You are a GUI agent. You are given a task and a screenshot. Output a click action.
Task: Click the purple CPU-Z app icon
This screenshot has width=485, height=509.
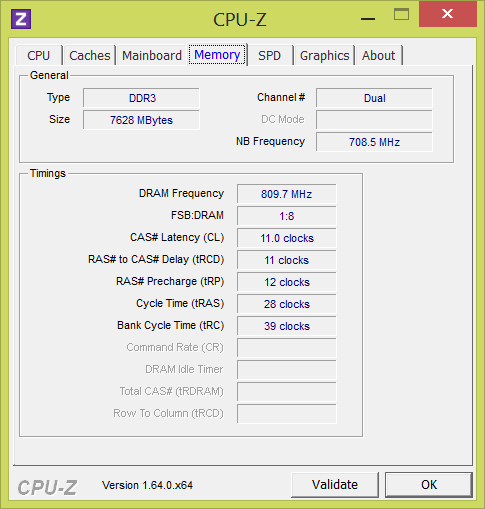[x=21, y=19]
